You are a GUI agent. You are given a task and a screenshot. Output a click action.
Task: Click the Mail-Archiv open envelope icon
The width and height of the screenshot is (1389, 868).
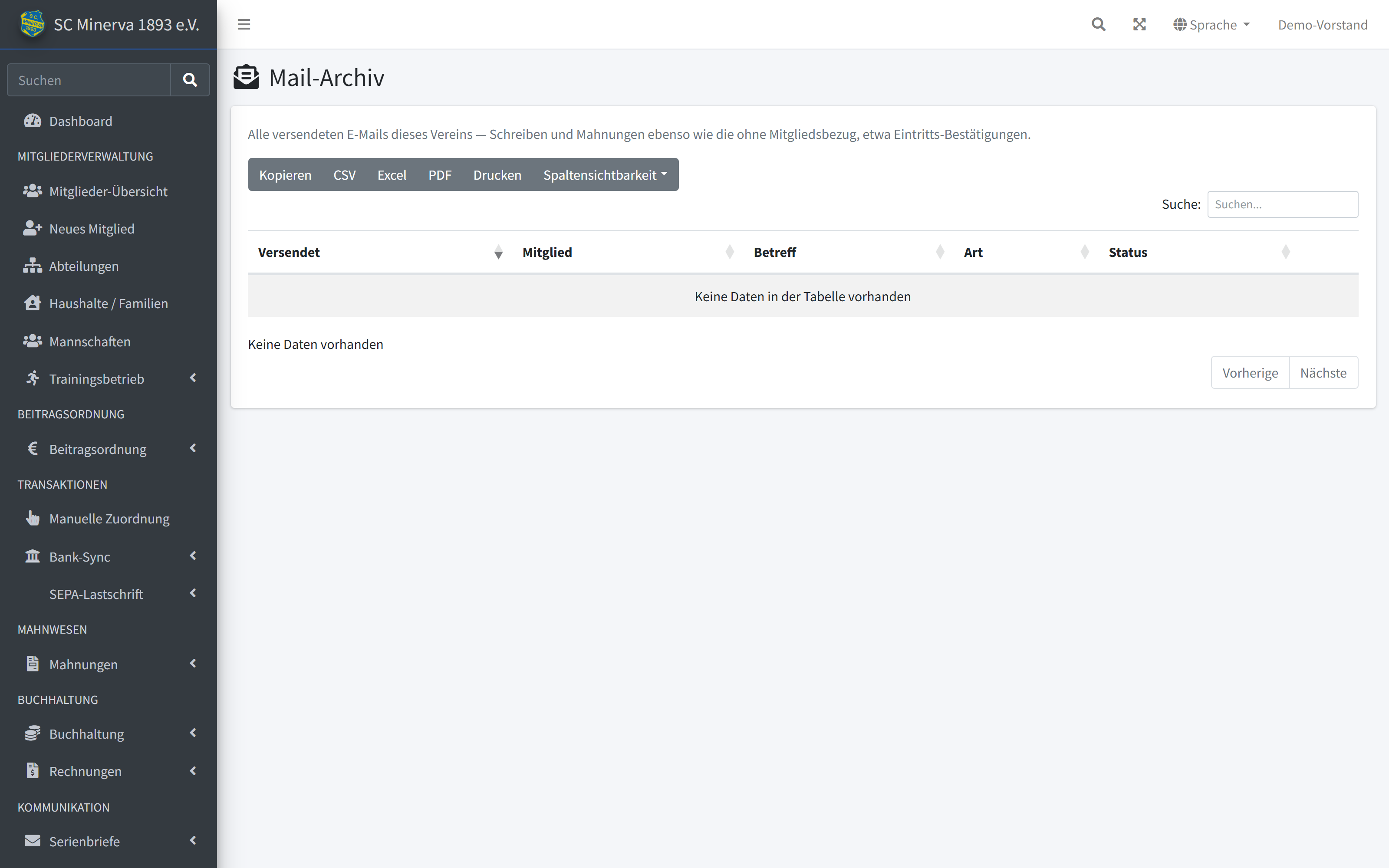(246, 77)
